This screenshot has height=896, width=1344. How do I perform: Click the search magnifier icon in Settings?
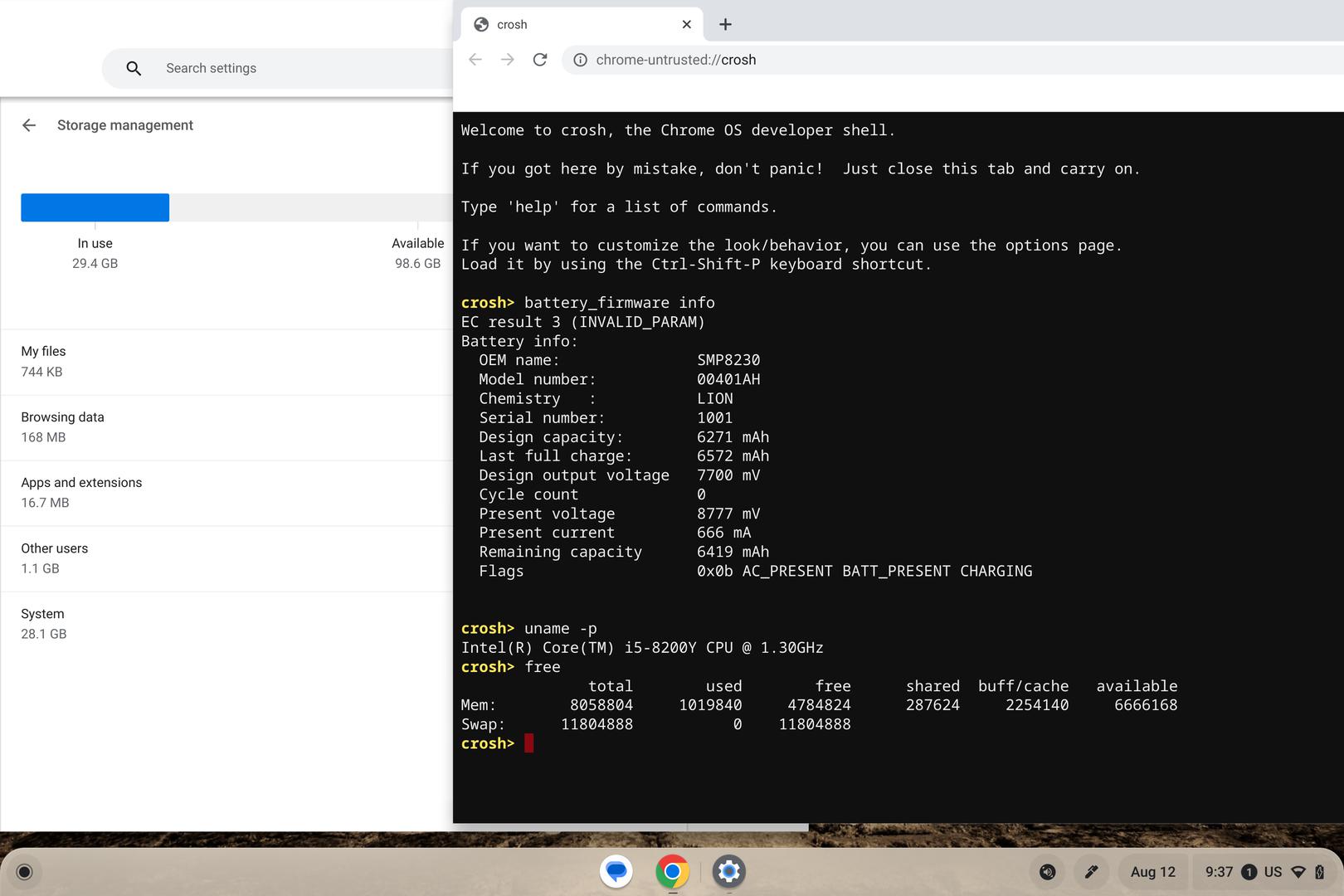click(134, 68)
